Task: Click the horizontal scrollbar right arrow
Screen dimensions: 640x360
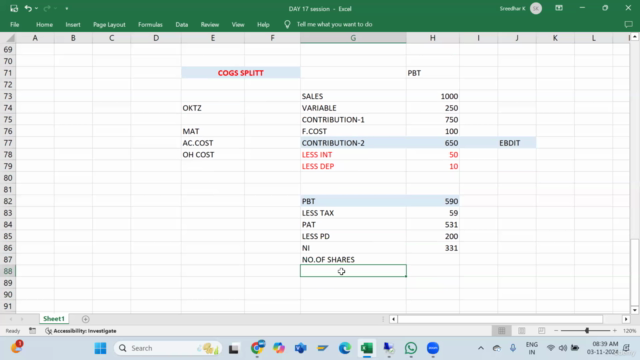Action: (626, 319)
